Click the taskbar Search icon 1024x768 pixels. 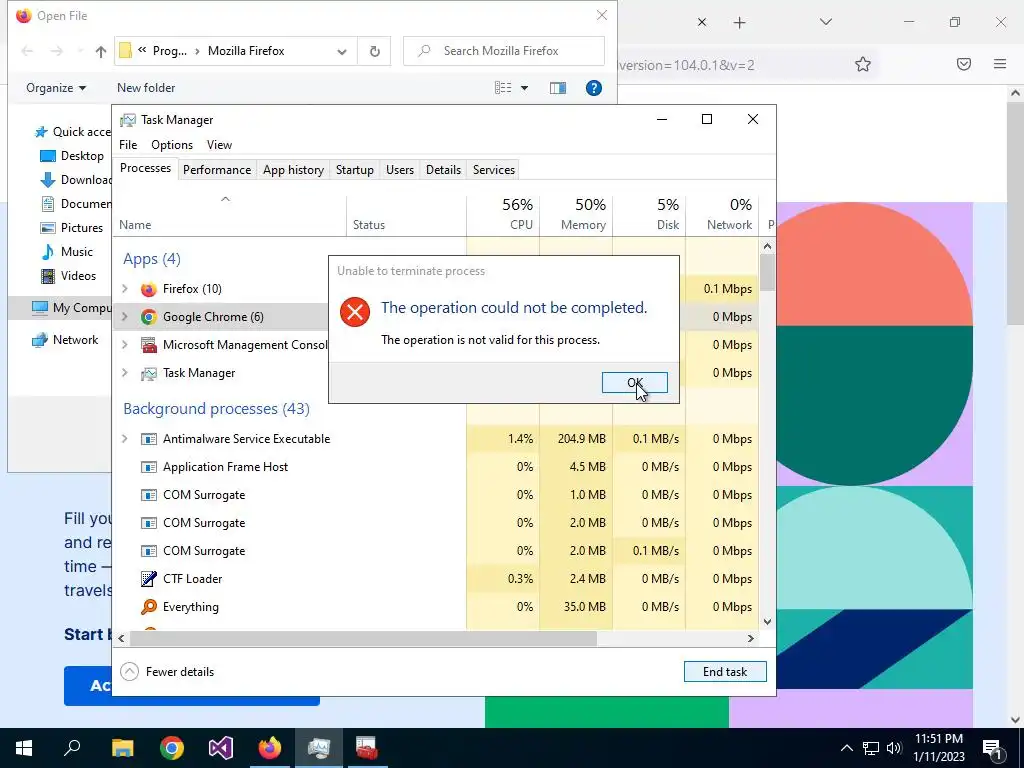[72, 748]
